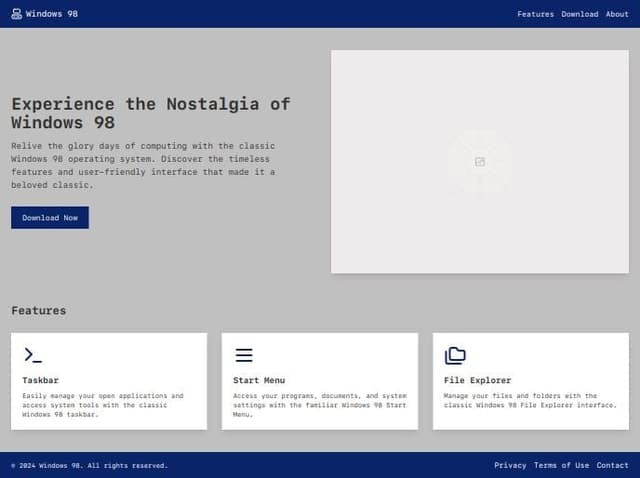
Task: Open the Privacy footer link
Action: pos(510,465)
